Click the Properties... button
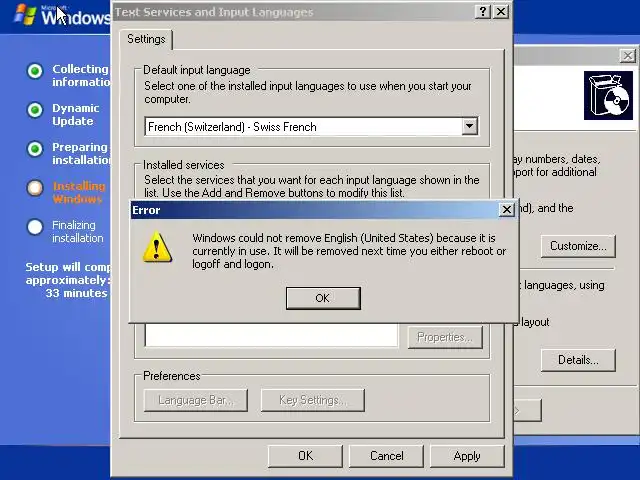Image resolution: width=640 pixels, height=480 pixels. click(x=445, y=337)
